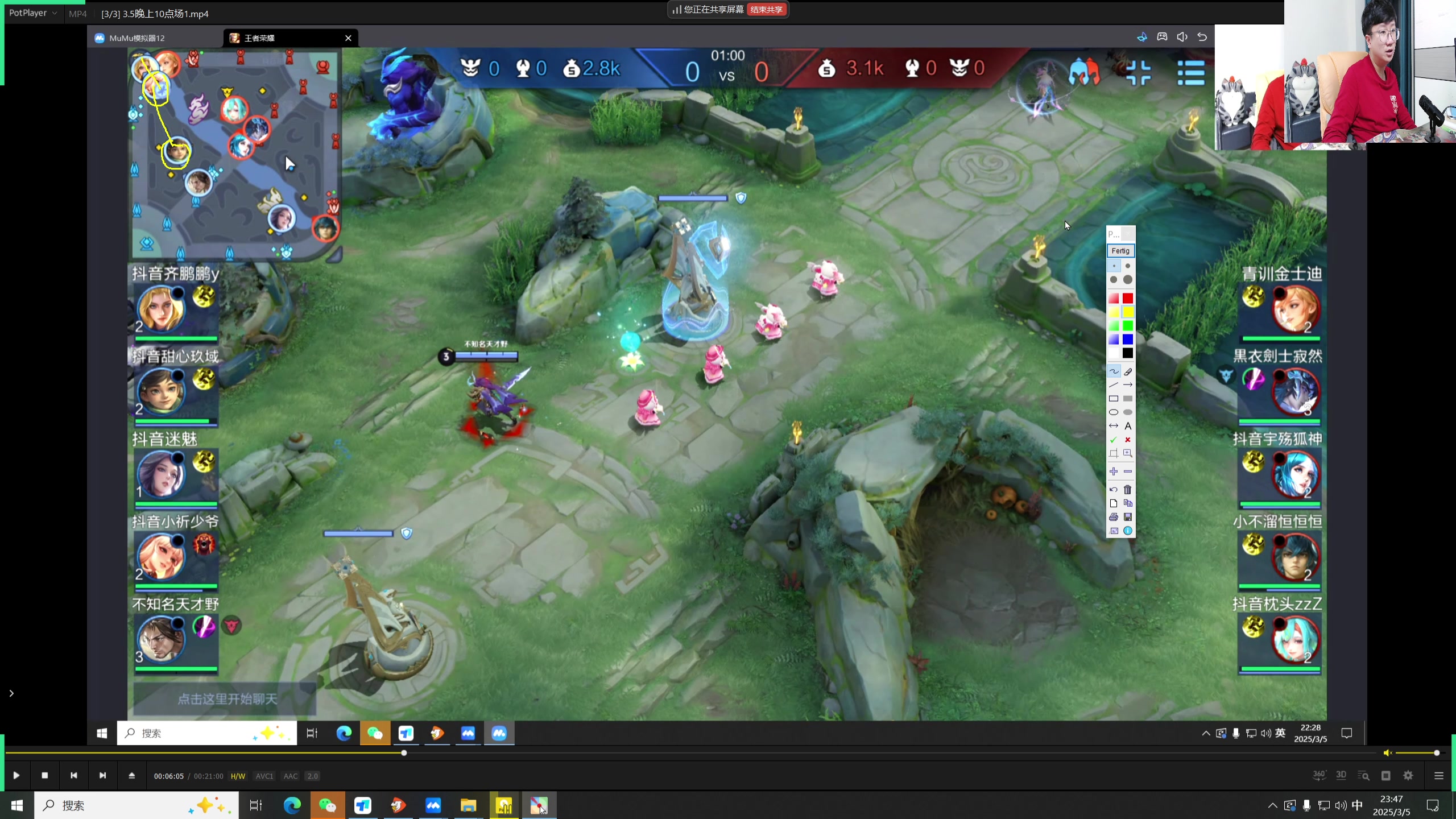Switch input language '中' in bottom taskbar
This screenshot has height=819, width=1456.
tap(1357, 805)
